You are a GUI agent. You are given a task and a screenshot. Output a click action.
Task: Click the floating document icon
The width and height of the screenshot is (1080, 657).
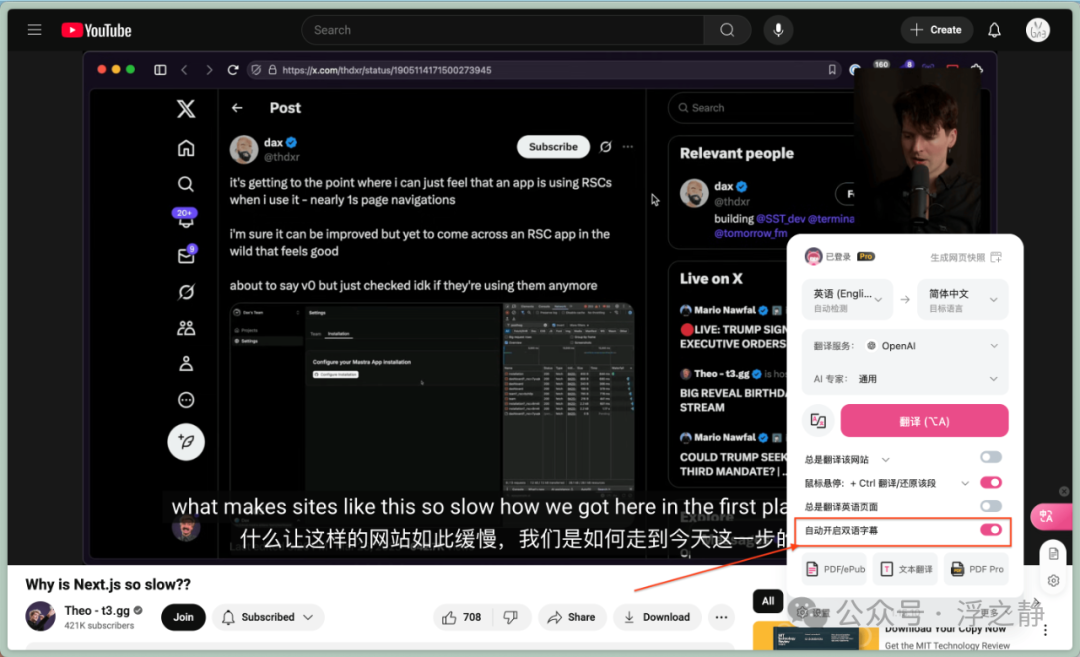(x=1053, y=554)
